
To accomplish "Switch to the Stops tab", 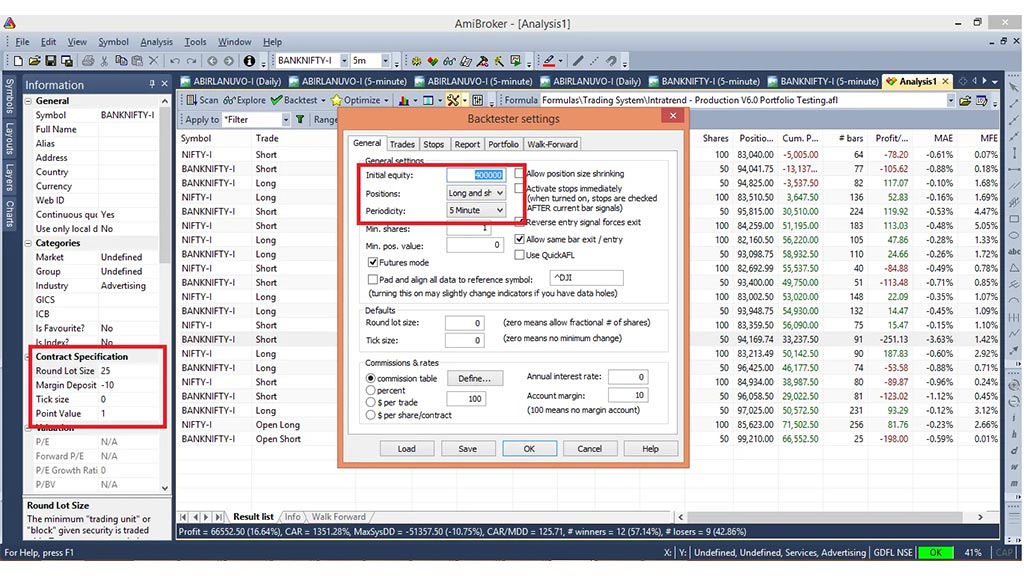I will (x=434, y=144).
